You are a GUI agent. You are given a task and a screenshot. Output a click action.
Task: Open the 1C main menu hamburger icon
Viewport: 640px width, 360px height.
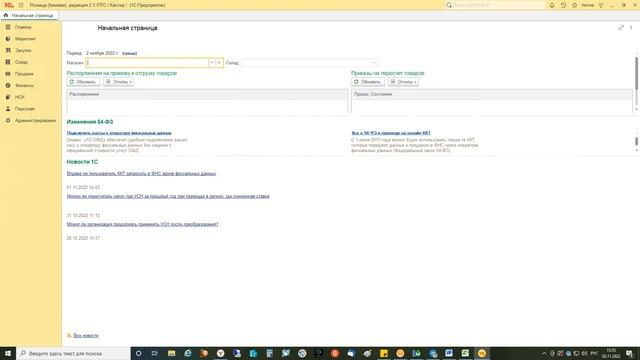[21, 5]
